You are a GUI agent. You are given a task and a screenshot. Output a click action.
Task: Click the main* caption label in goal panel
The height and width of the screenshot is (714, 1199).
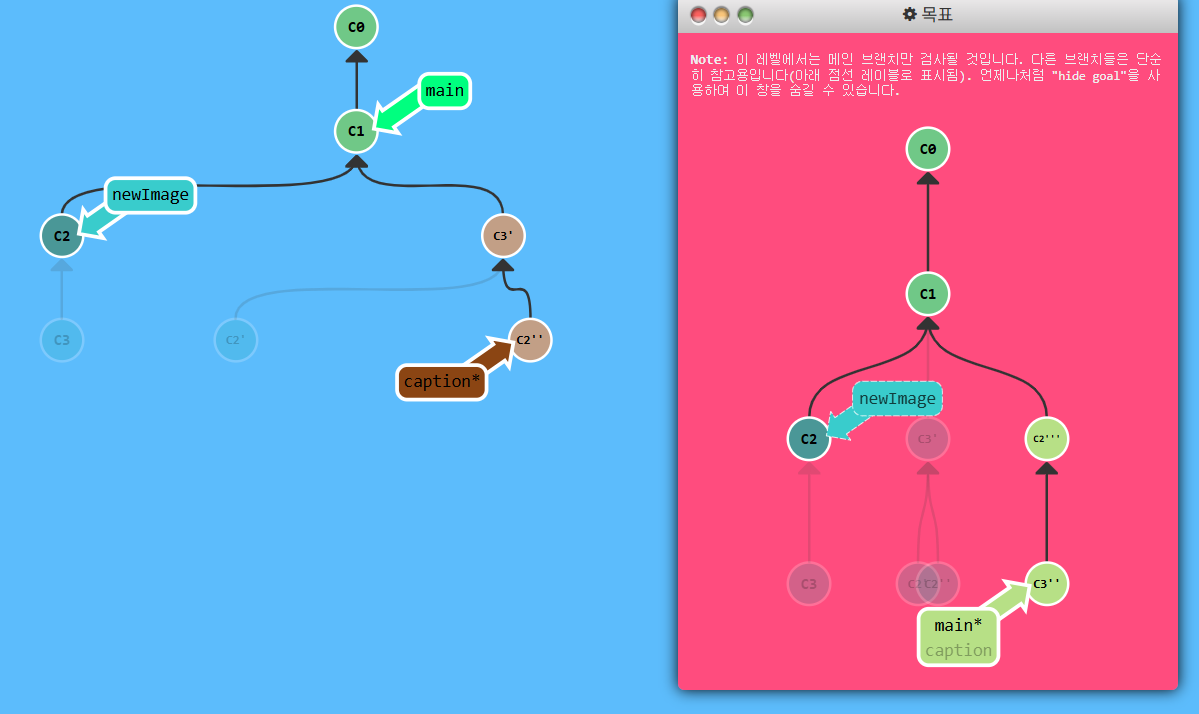(958, 636)
